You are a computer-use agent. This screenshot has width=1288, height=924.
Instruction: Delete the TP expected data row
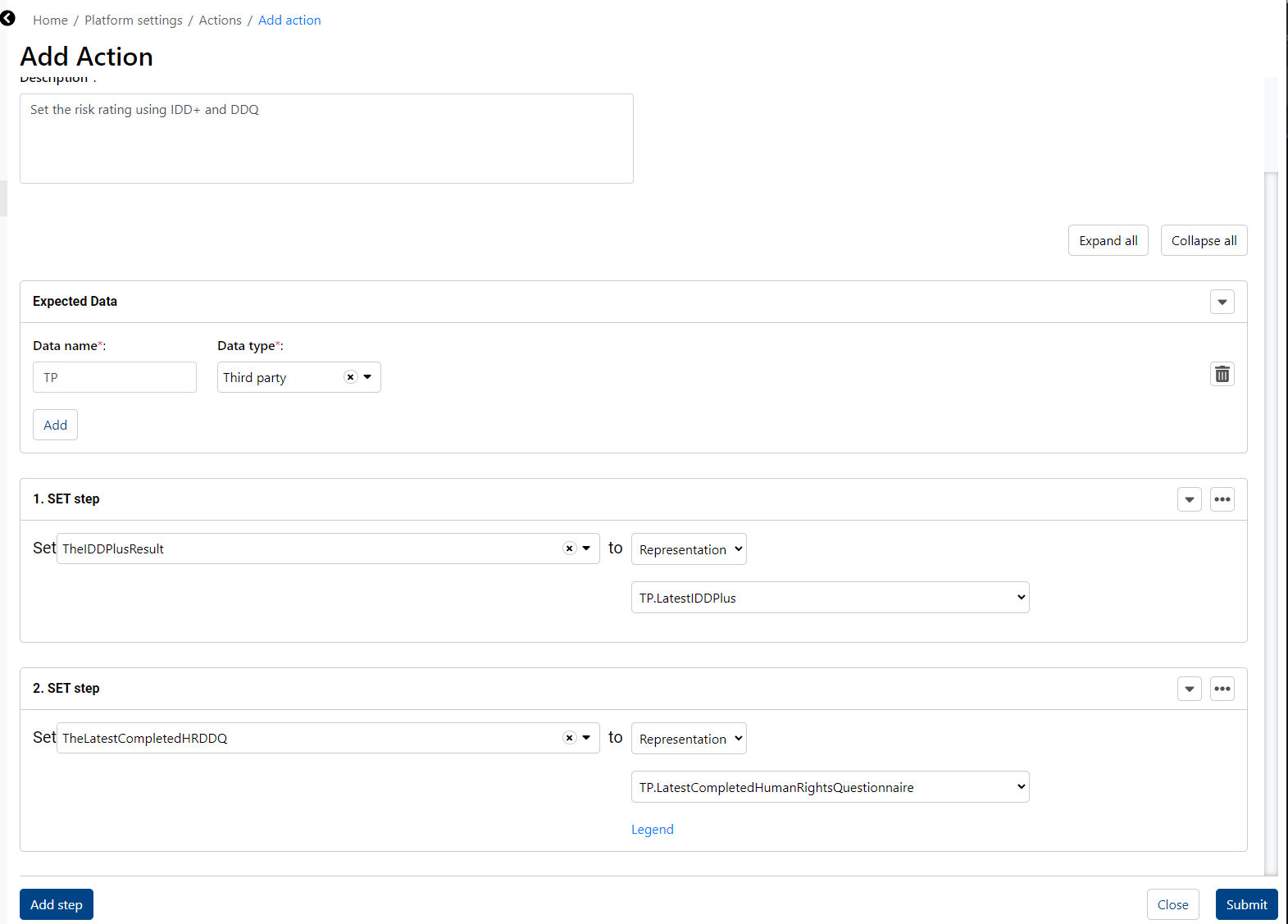pyautogui.click(x=1222, y=375)
